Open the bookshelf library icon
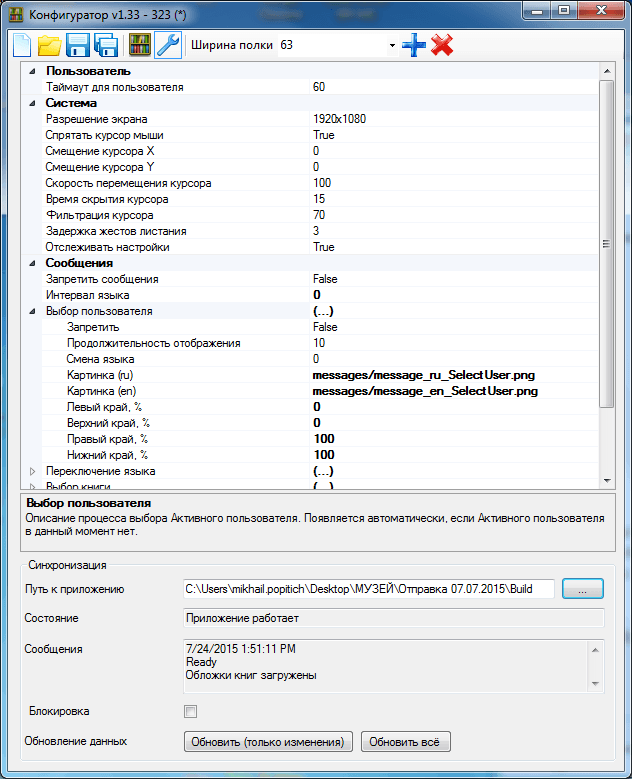 pyautogui.click(x=140, y=45)
